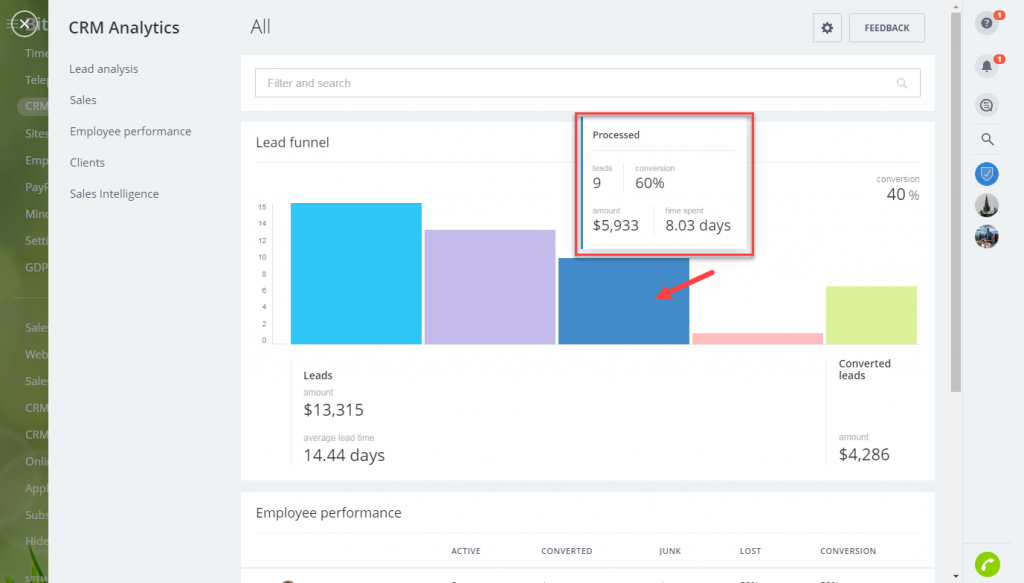The width and height of the screenshot is (1024, 583).
Task: Click the right sidebar search magnifier
Action: pos(987,140)
